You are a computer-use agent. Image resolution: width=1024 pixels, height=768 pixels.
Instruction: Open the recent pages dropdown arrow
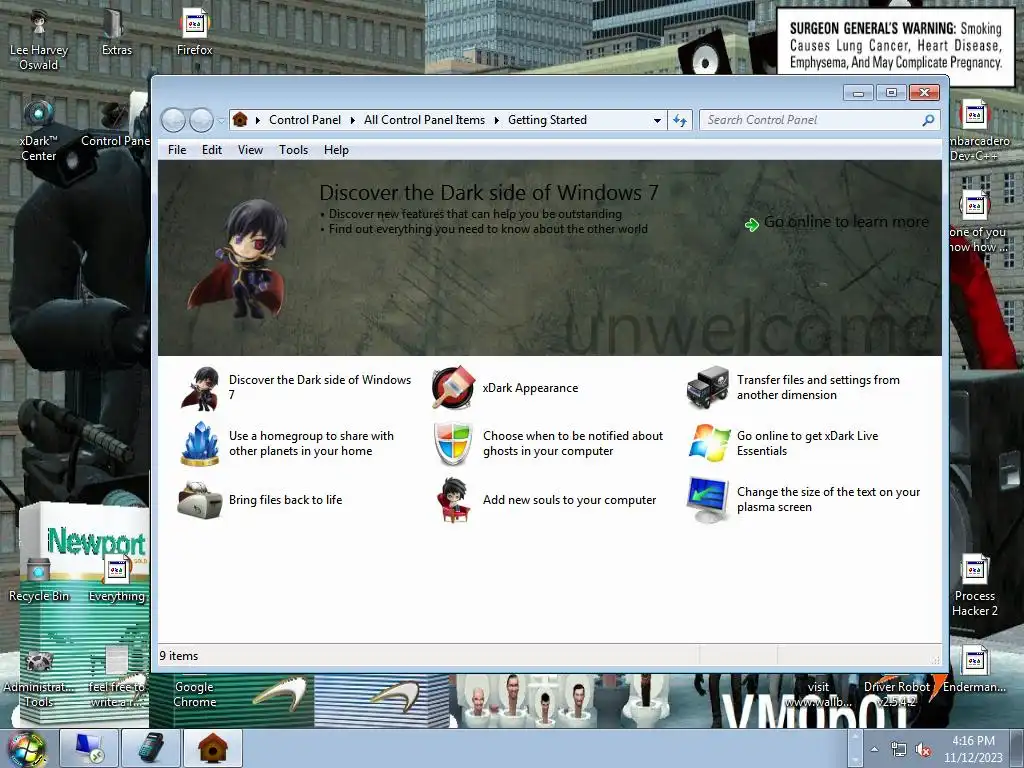pyautogui.click(x=221, y=121)
